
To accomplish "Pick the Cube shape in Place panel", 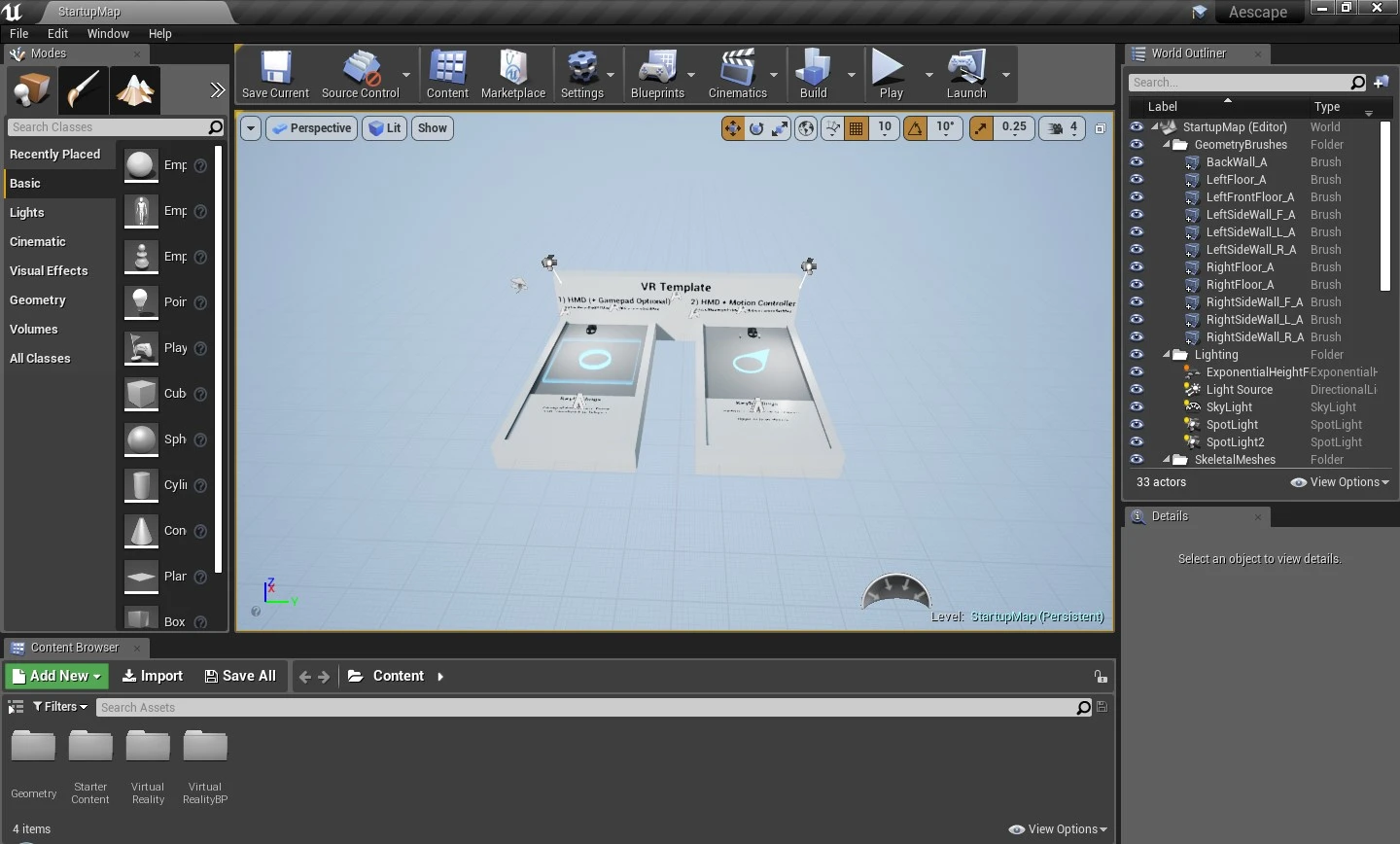I will tap(141, 394).
